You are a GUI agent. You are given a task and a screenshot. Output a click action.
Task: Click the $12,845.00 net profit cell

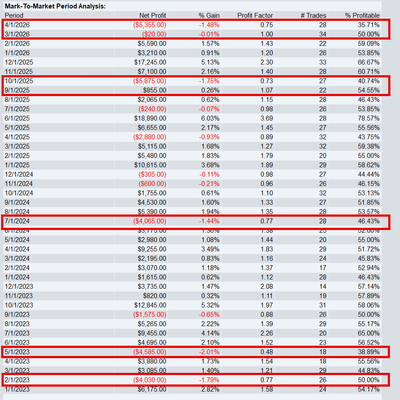(150, 305)
